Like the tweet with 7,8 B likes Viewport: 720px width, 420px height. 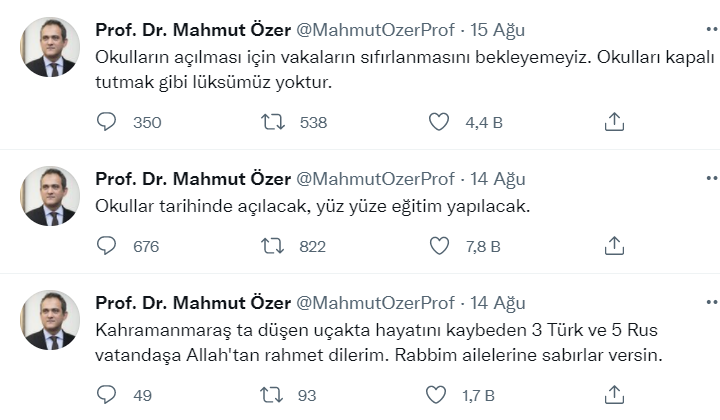coord(438,246)
